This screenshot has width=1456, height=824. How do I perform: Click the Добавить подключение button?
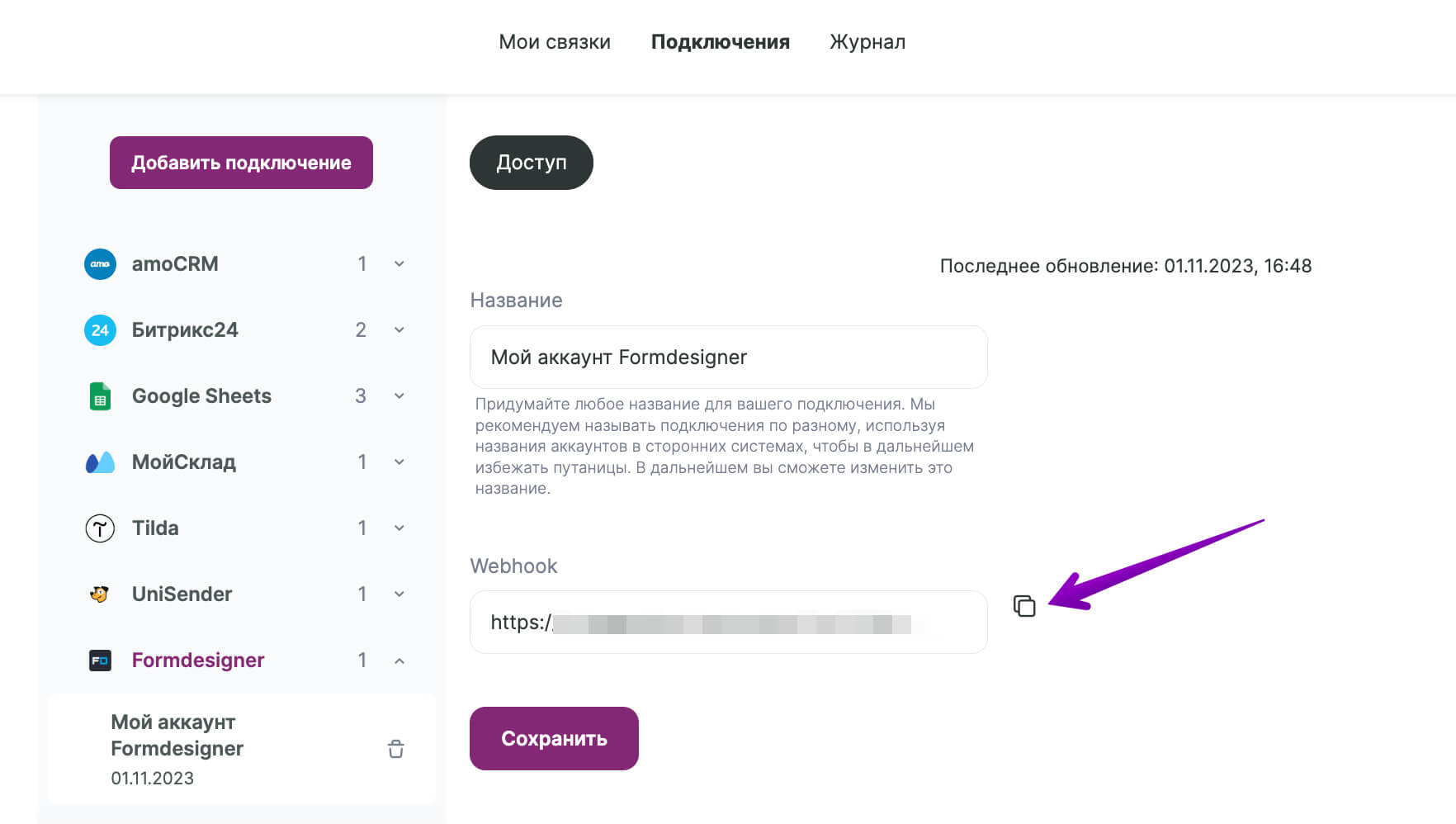[x=241, y=163]
